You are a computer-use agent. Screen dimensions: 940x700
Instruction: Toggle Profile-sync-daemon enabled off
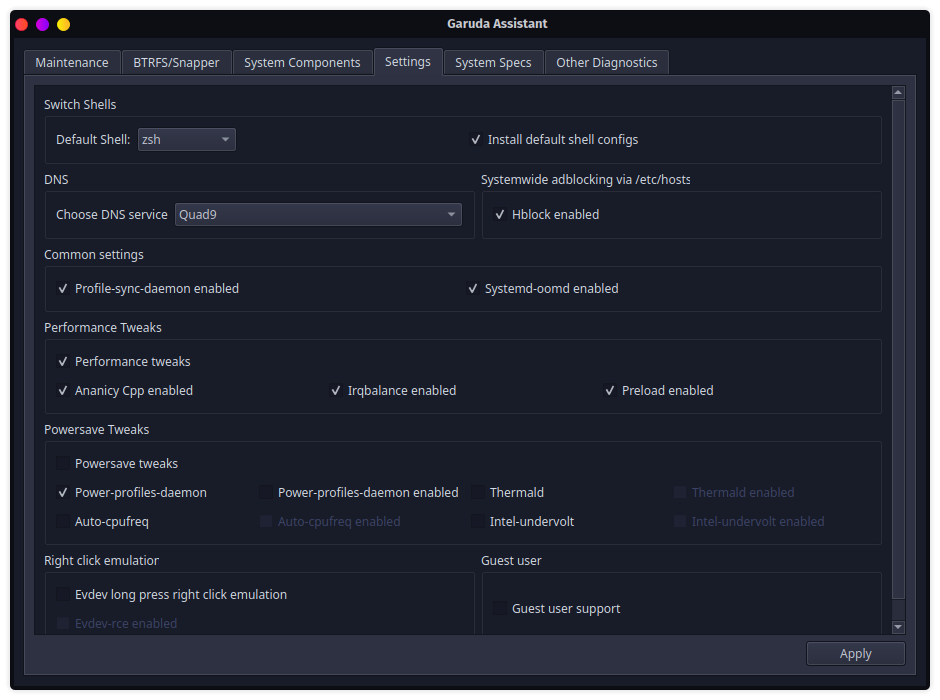coord(63,288)
